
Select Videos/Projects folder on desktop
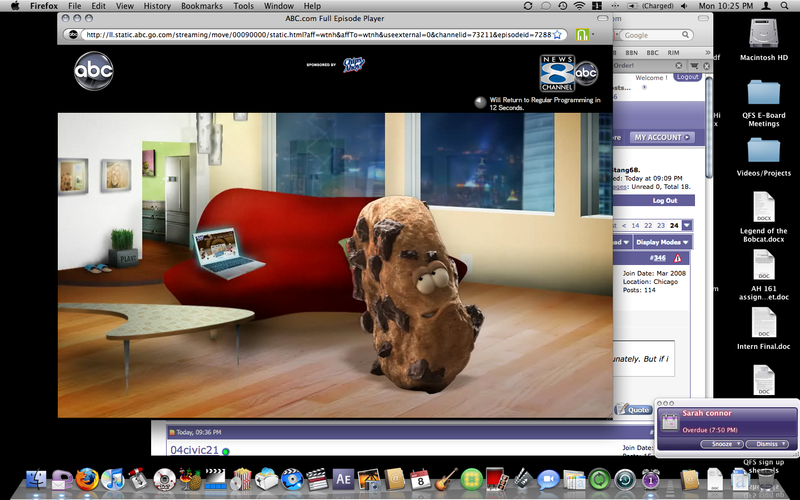coord(764,150)
